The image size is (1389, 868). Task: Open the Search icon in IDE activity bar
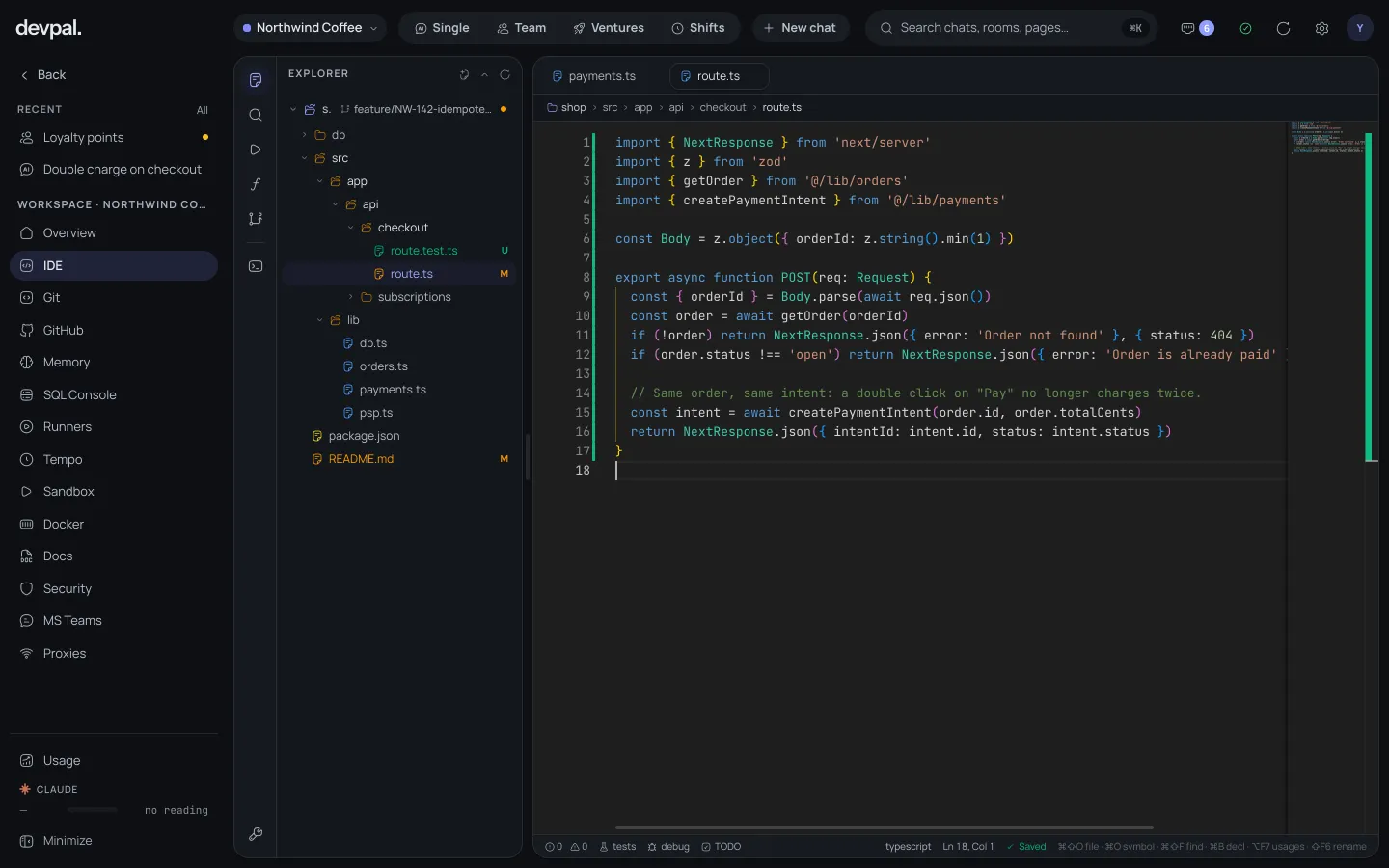[x=256, y=115]
